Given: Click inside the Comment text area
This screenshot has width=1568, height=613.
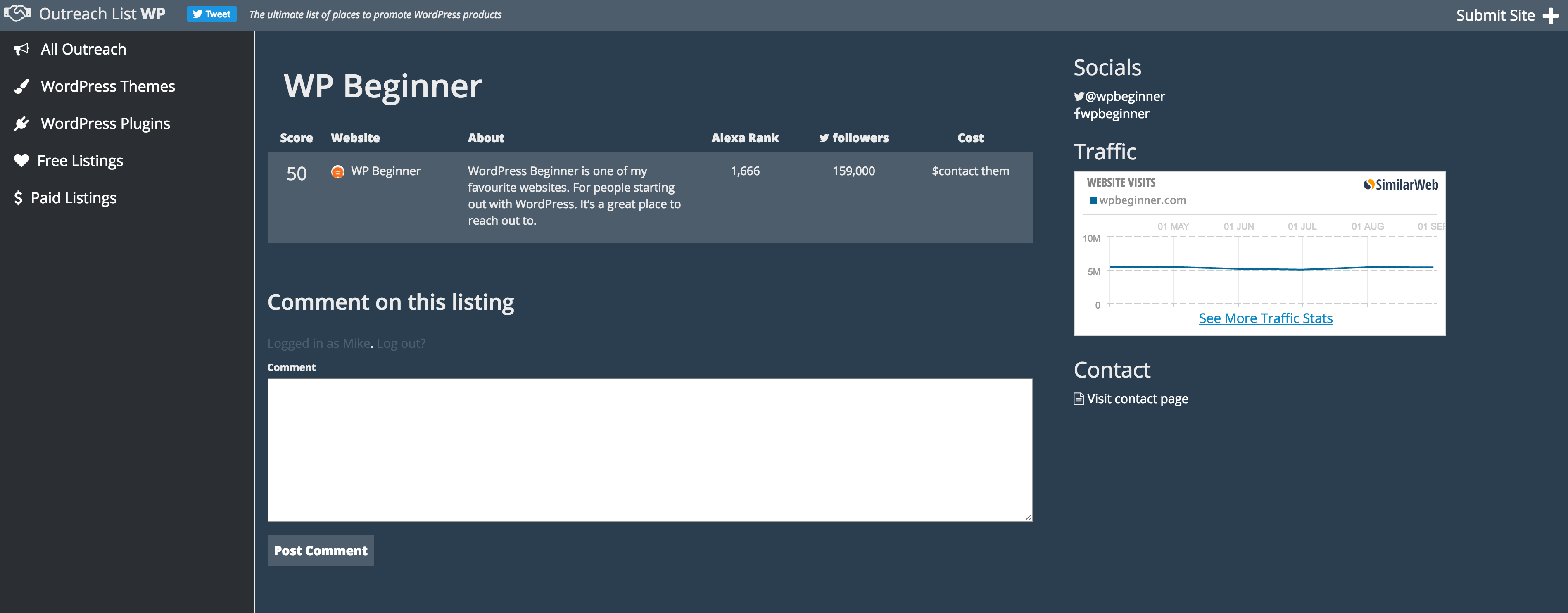Looking at the screenshot, I should pos(649,450).
